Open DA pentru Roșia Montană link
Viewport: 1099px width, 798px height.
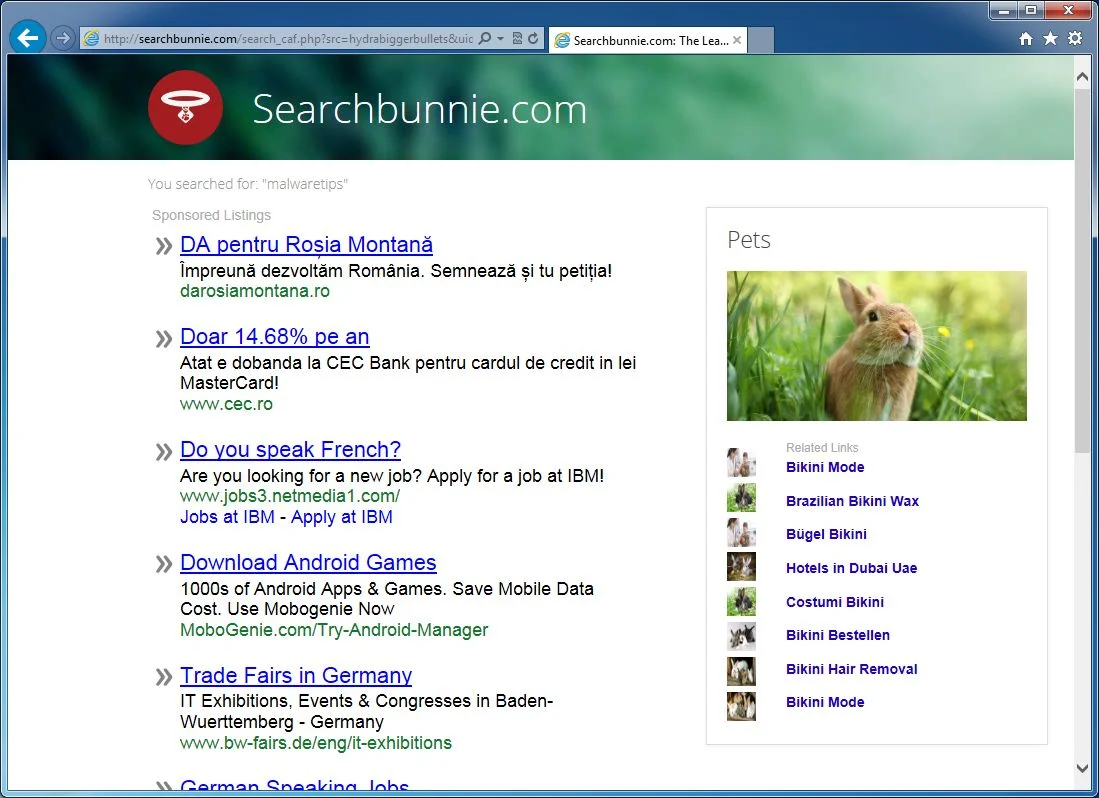(306, 244)
